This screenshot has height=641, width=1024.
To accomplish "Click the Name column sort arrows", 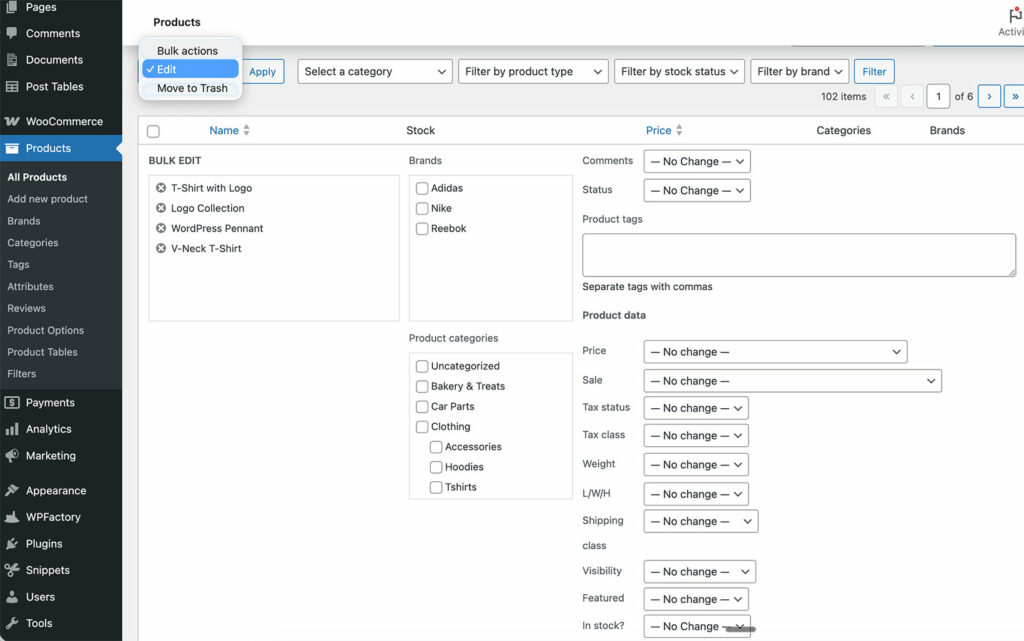I will click(246, 131).
